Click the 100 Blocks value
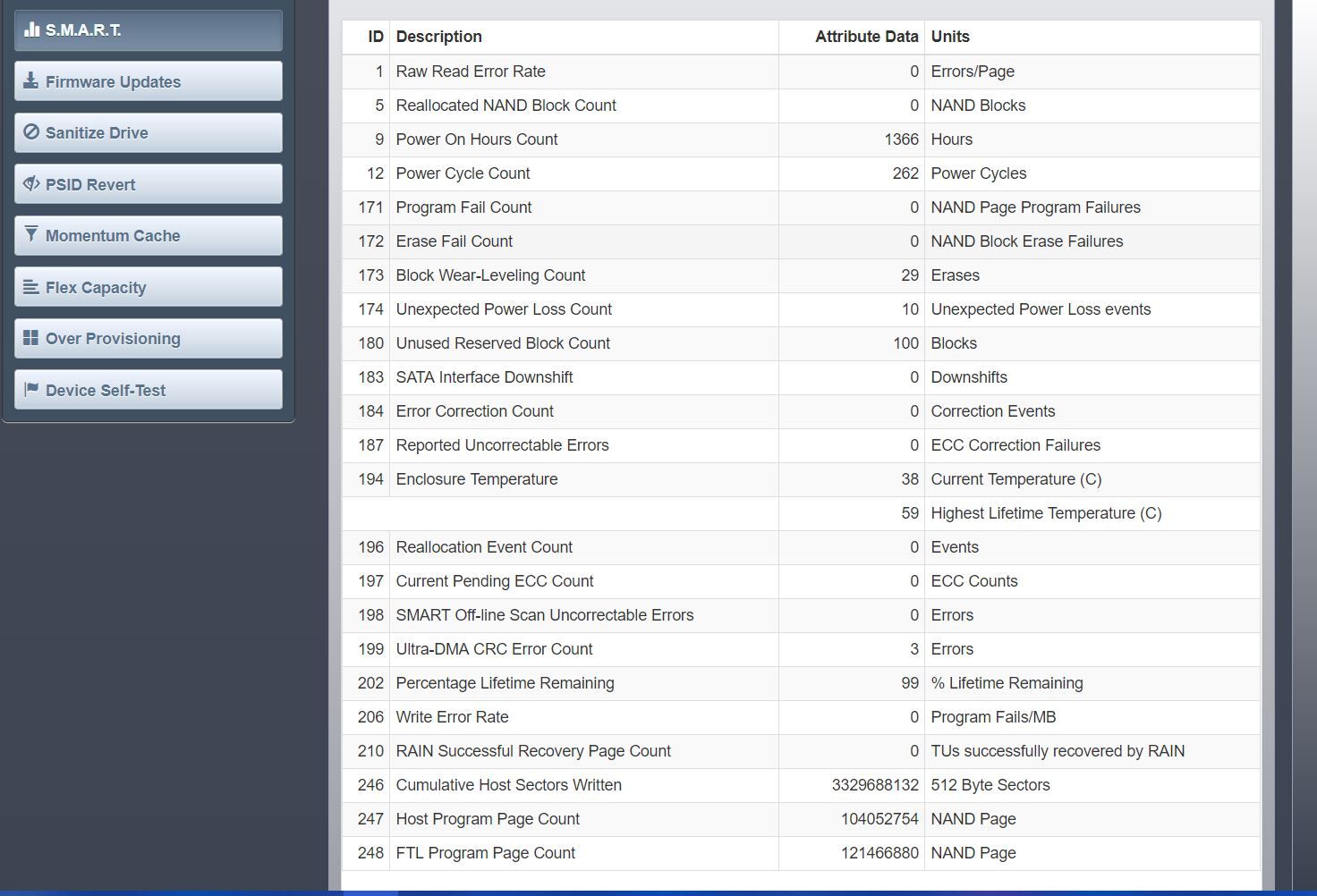Screen dimensions: 1317x896 point(905,343)
